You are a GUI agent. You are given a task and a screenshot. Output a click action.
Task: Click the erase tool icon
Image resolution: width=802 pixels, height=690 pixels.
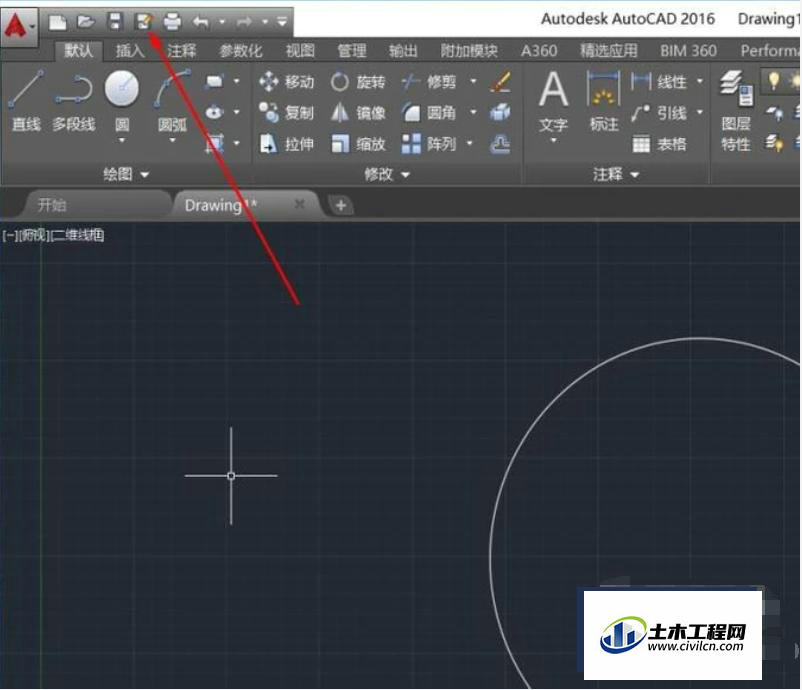click(x=500, y=82)
